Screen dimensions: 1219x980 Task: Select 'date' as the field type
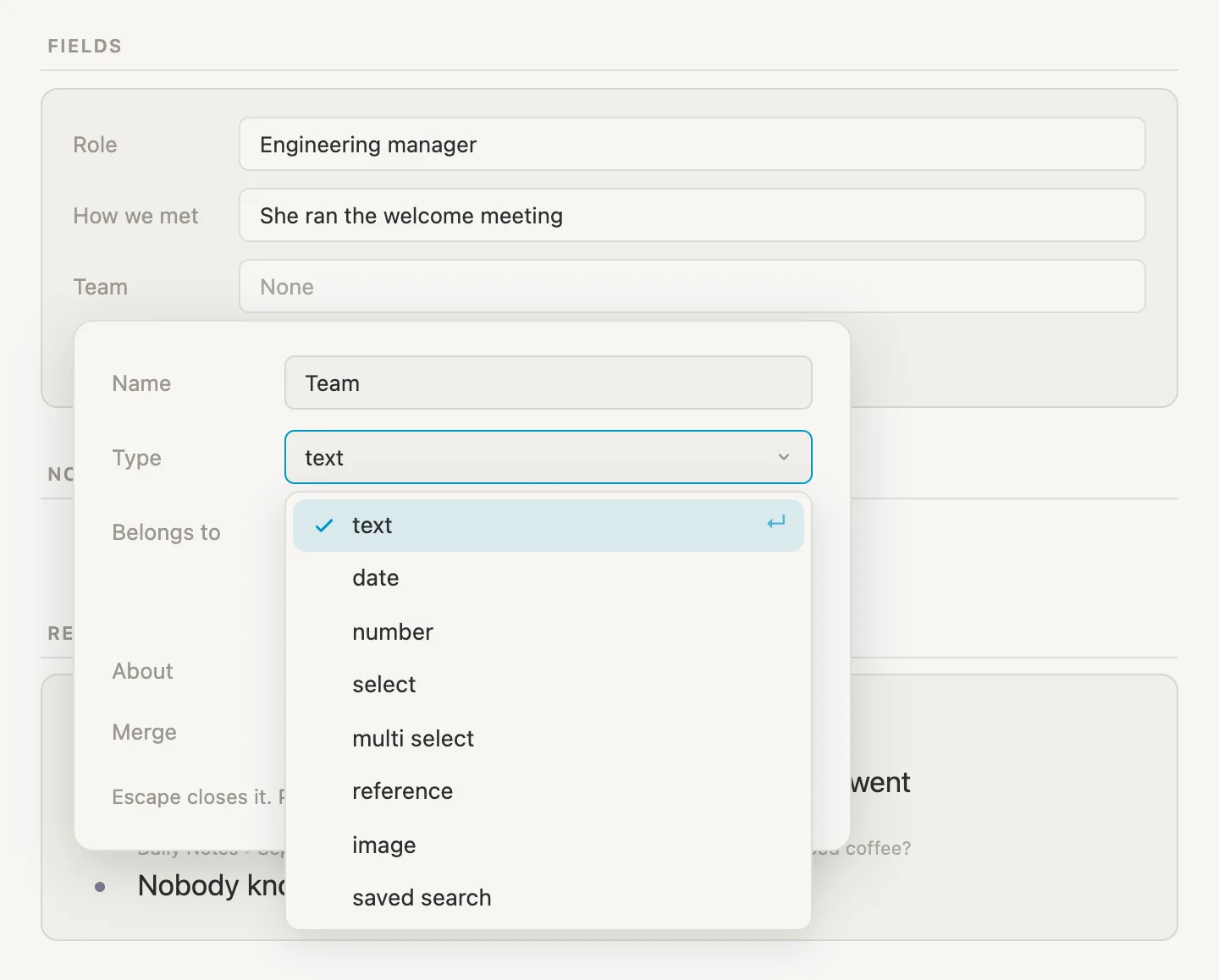point(549,578)
